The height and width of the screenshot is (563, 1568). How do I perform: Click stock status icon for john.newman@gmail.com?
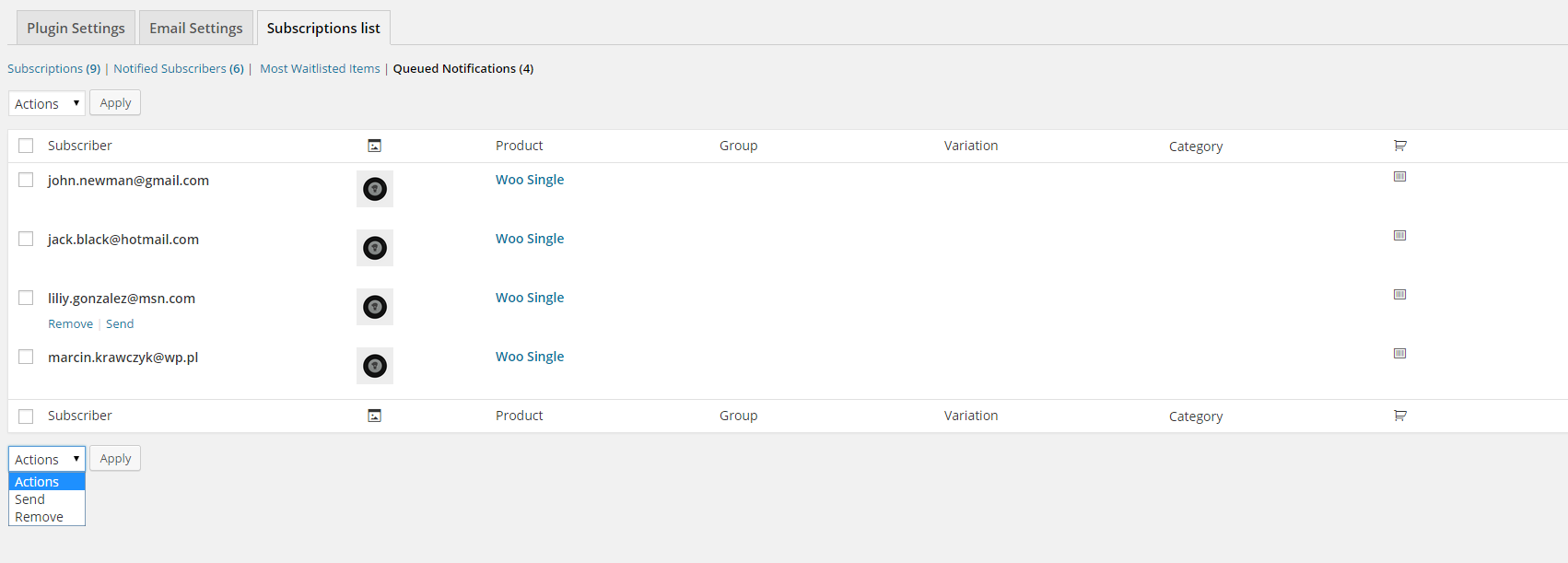1399,176
